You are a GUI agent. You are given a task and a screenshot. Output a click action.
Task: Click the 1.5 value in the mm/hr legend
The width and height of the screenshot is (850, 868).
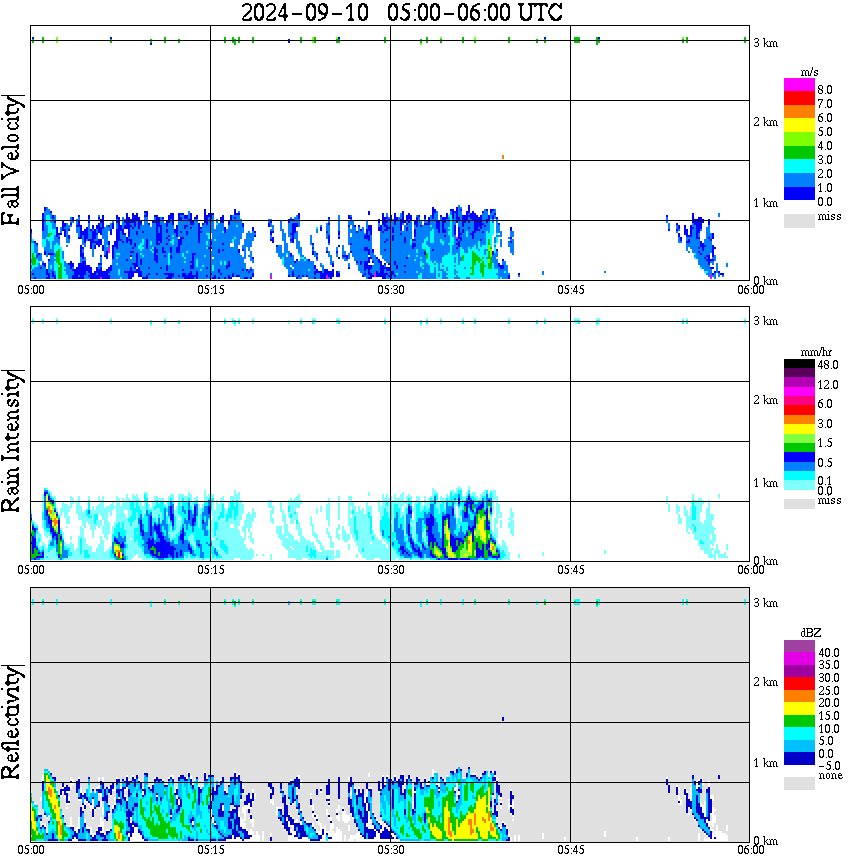825,442
